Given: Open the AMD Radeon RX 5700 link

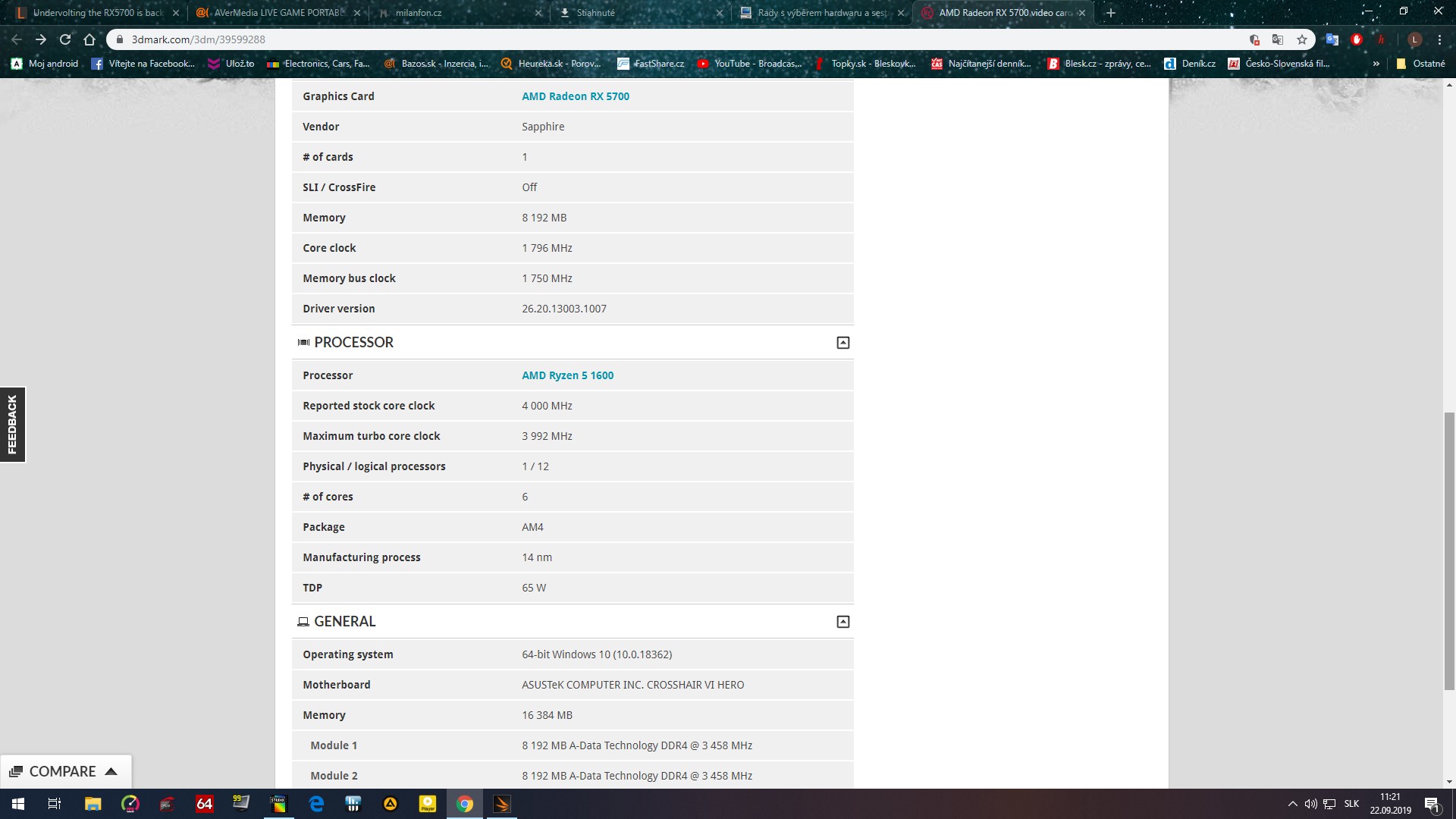Looking at the screenshot, I should pyautogui.click(x=575, y=96).
